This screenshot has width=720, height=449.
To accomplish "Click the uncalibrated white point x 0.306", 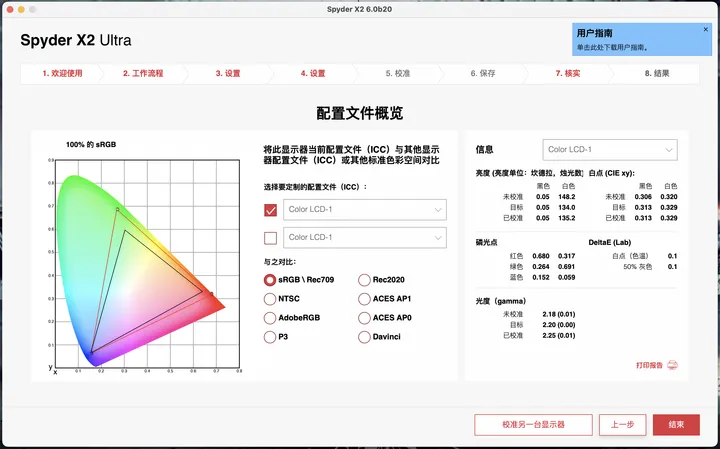I will (x=643, y=197).
